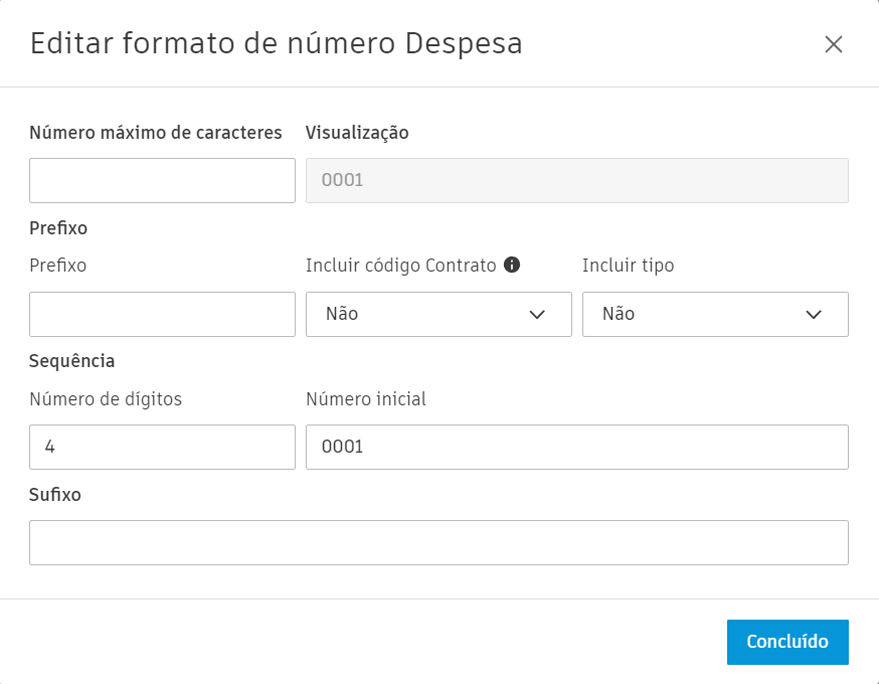Close the Editar formato de número dialog
The width and height of the screenshot is (879, 684).
(835, 44)
